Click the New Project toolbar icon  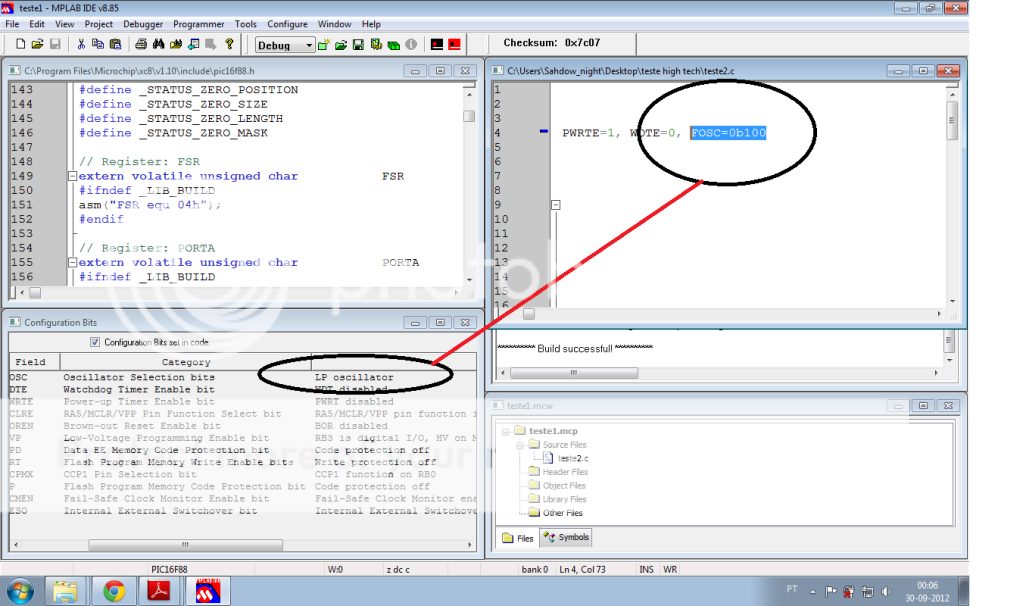pos(324,44)
